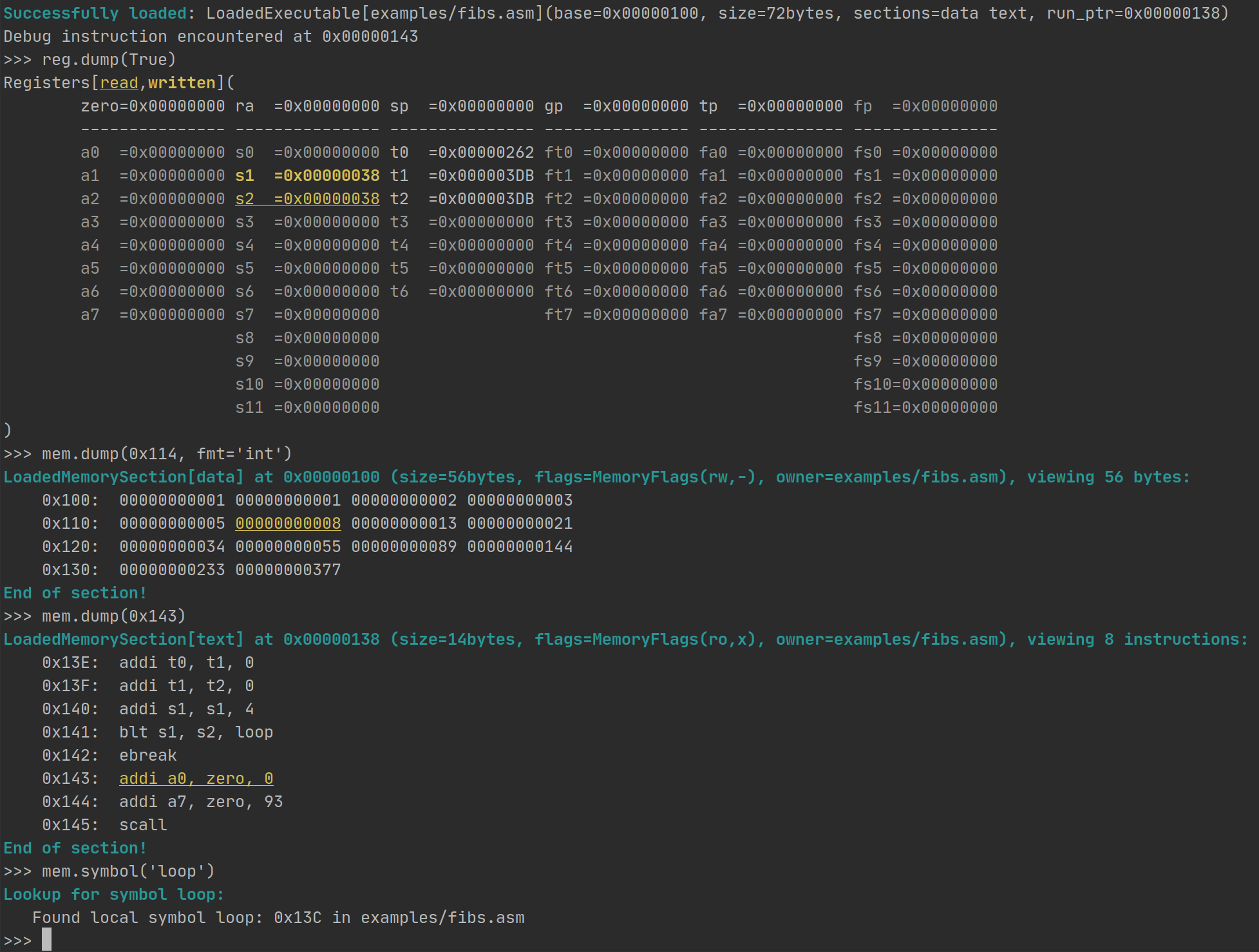
Task: Click the sp register entry
Action: 462,106
